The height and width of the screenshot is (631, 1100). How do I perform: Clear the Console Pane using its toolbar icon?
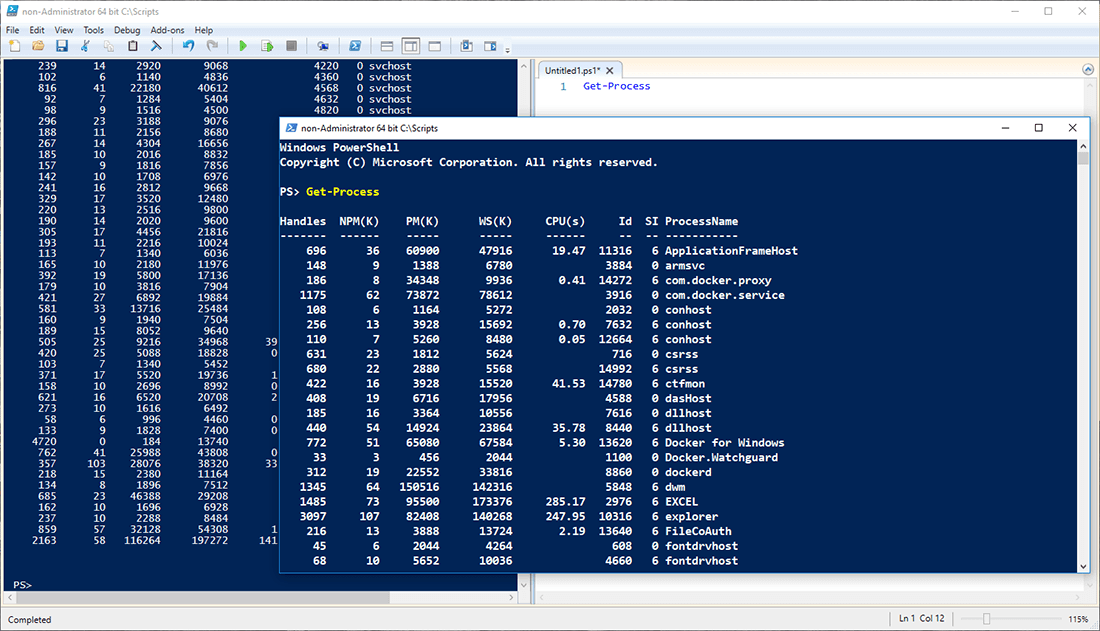[x=155, y=45]
